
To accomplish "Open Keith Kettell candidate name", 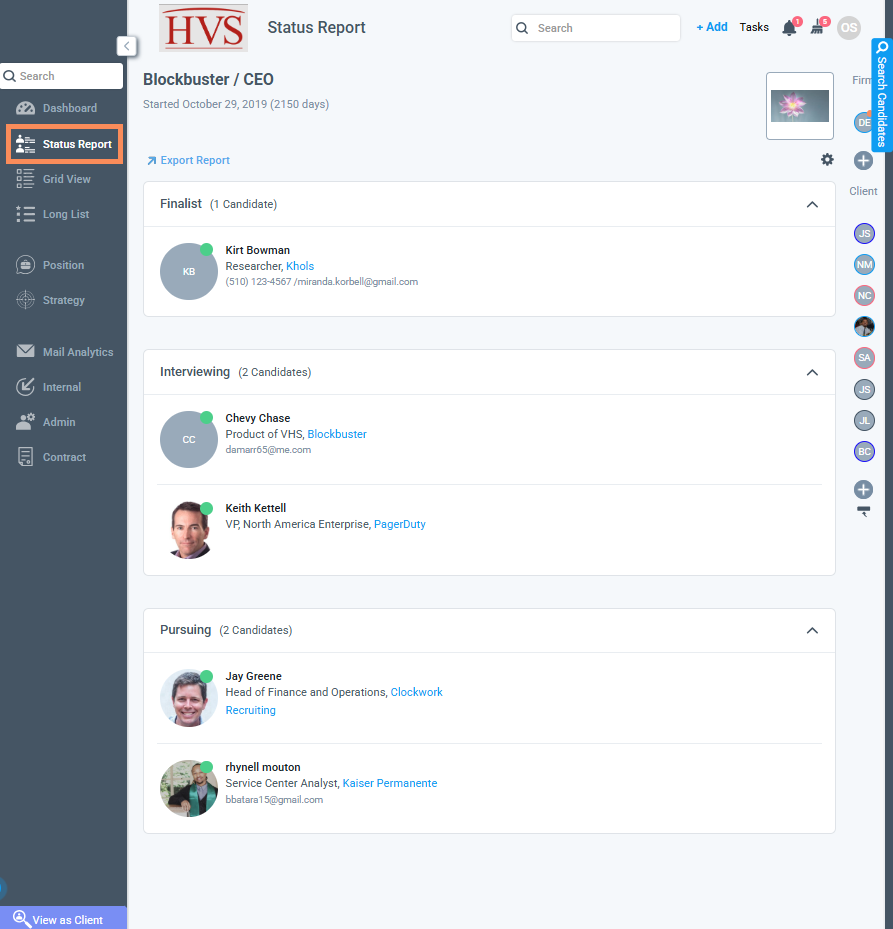I will click(x=256, y=508).
